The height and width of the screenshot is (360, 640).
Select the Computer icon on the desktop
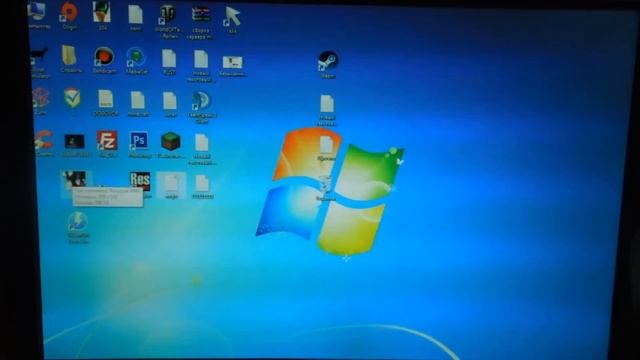click(37, 11)
